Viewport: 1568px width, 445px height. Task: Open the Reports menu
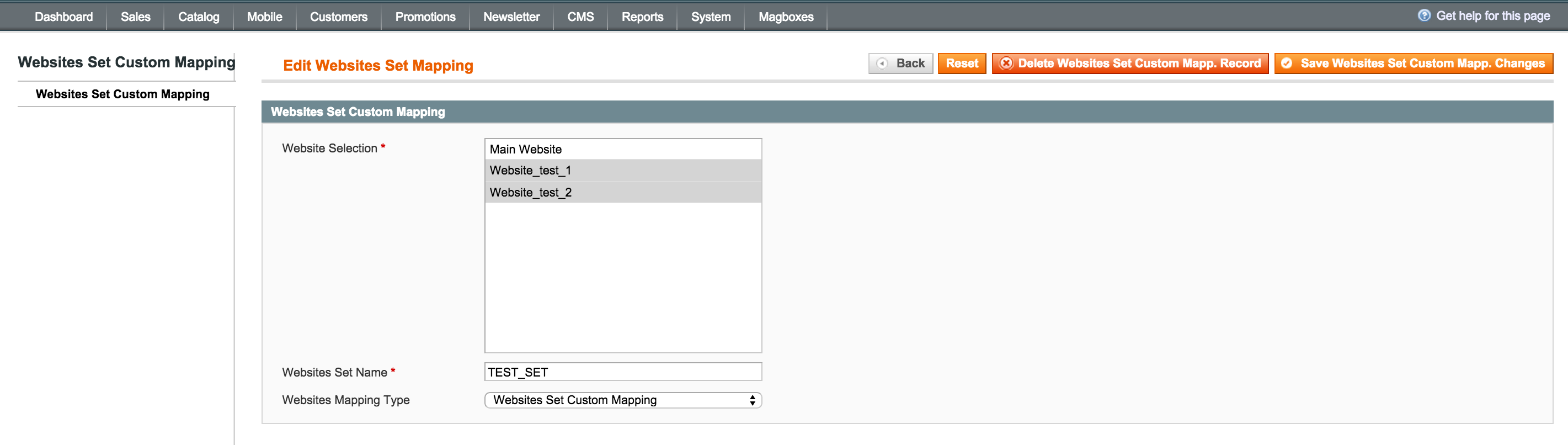[642, 17]
